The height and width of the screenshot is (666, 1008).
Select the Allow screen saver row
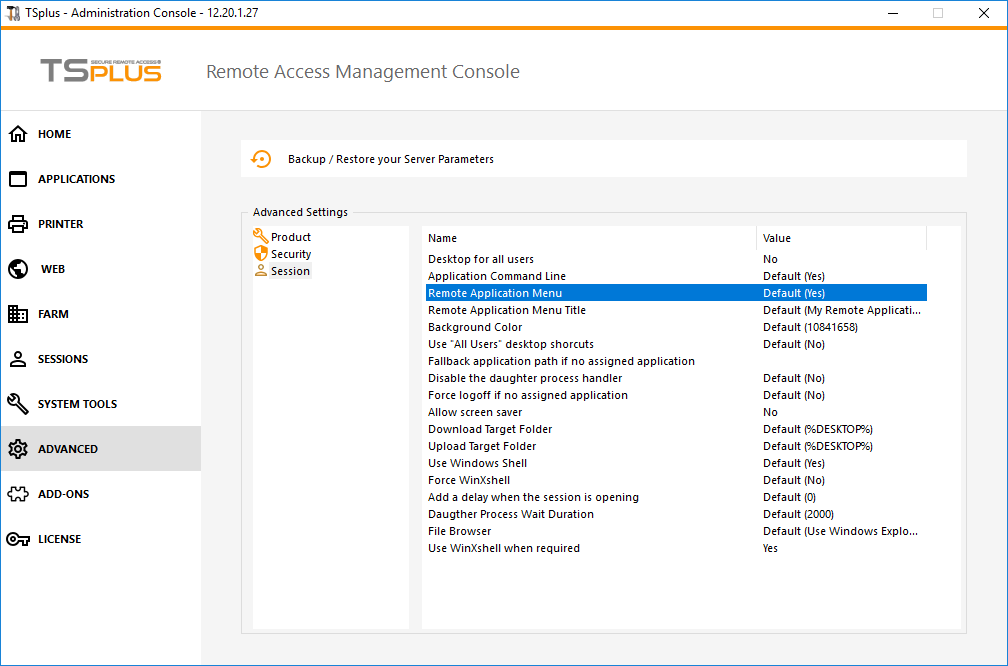pos(475,412)
